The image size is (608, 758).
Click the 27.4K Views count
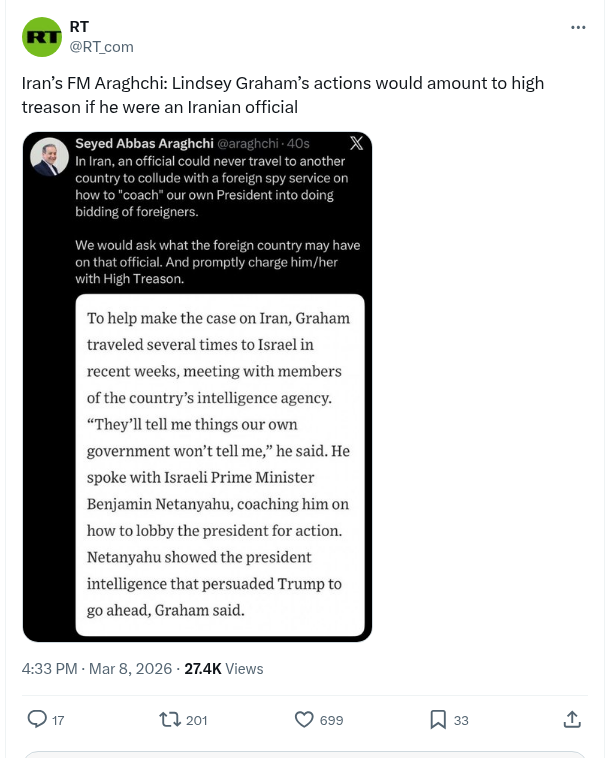pos(224,668)
